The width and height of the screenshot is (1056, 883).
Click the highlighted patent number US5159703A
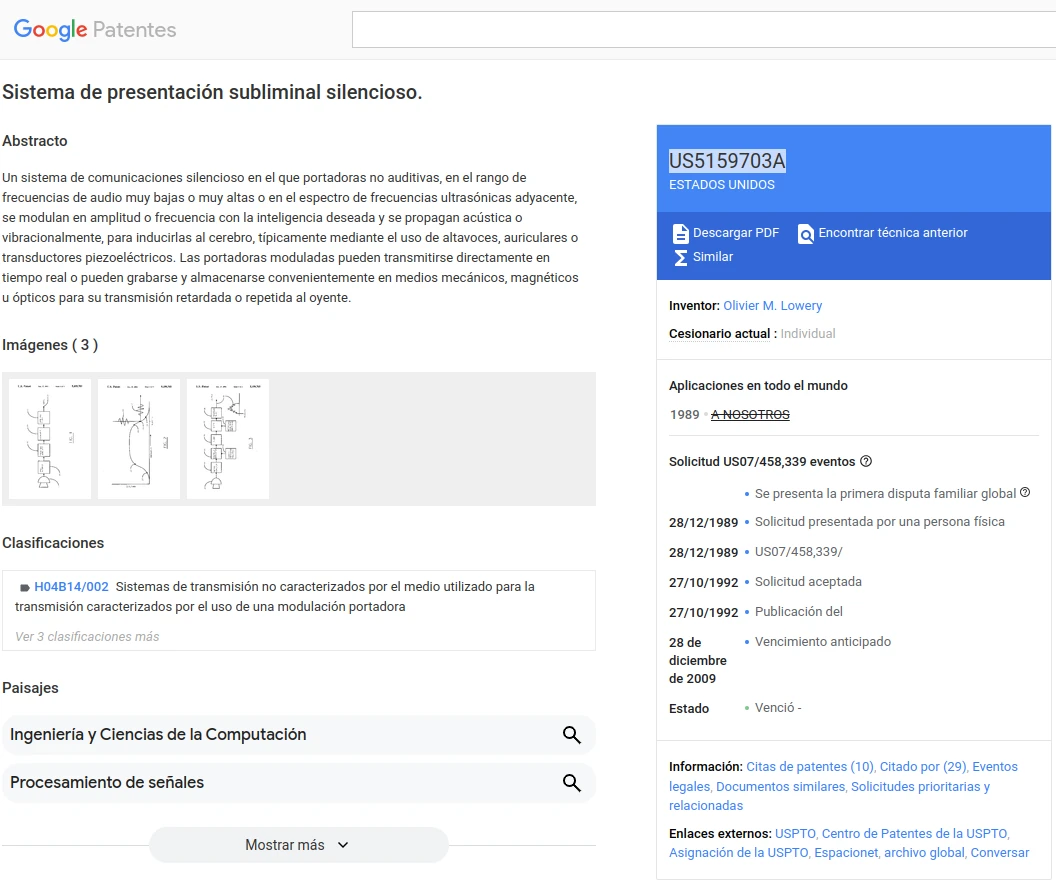[x=727, y=161]
